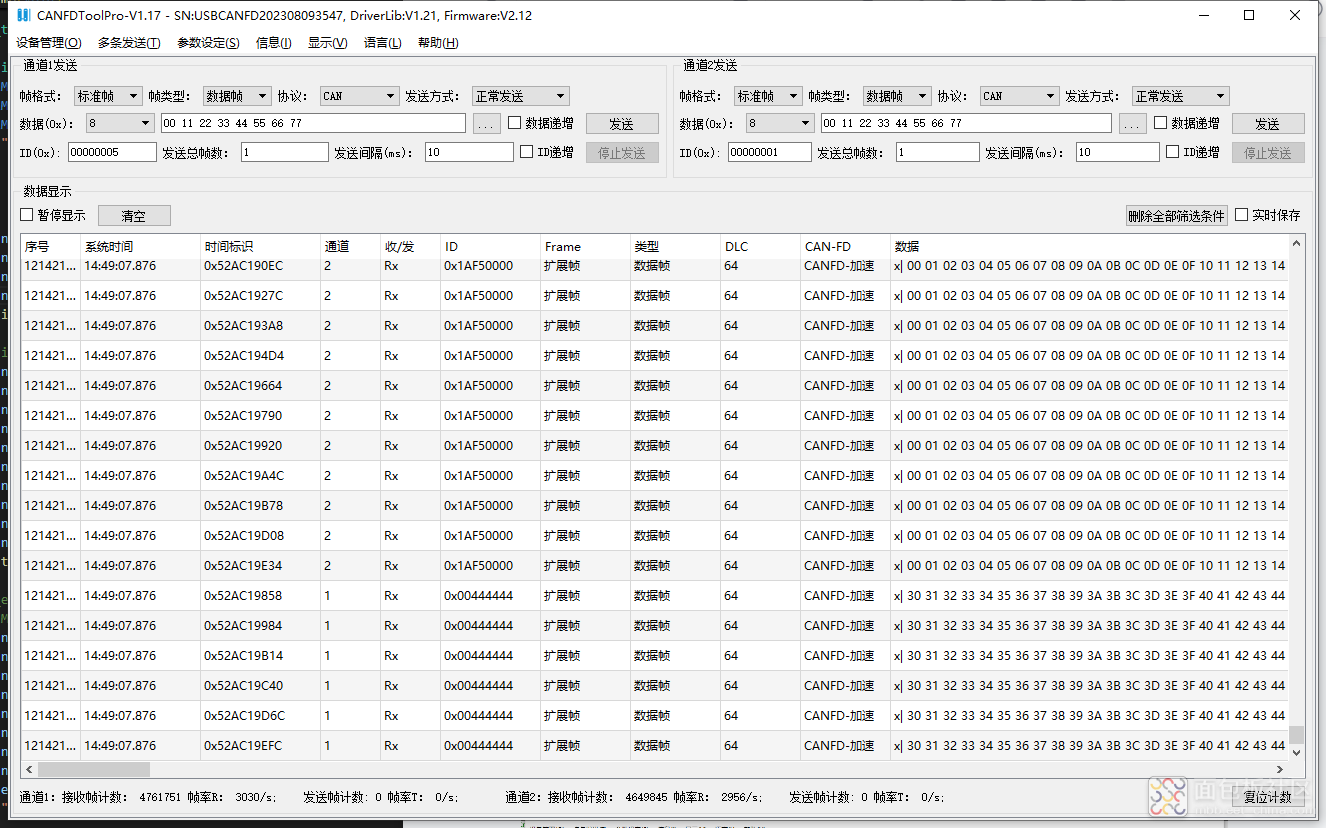Click the 通道 column header
1326x828 pixels.
[x=350, y=247]
